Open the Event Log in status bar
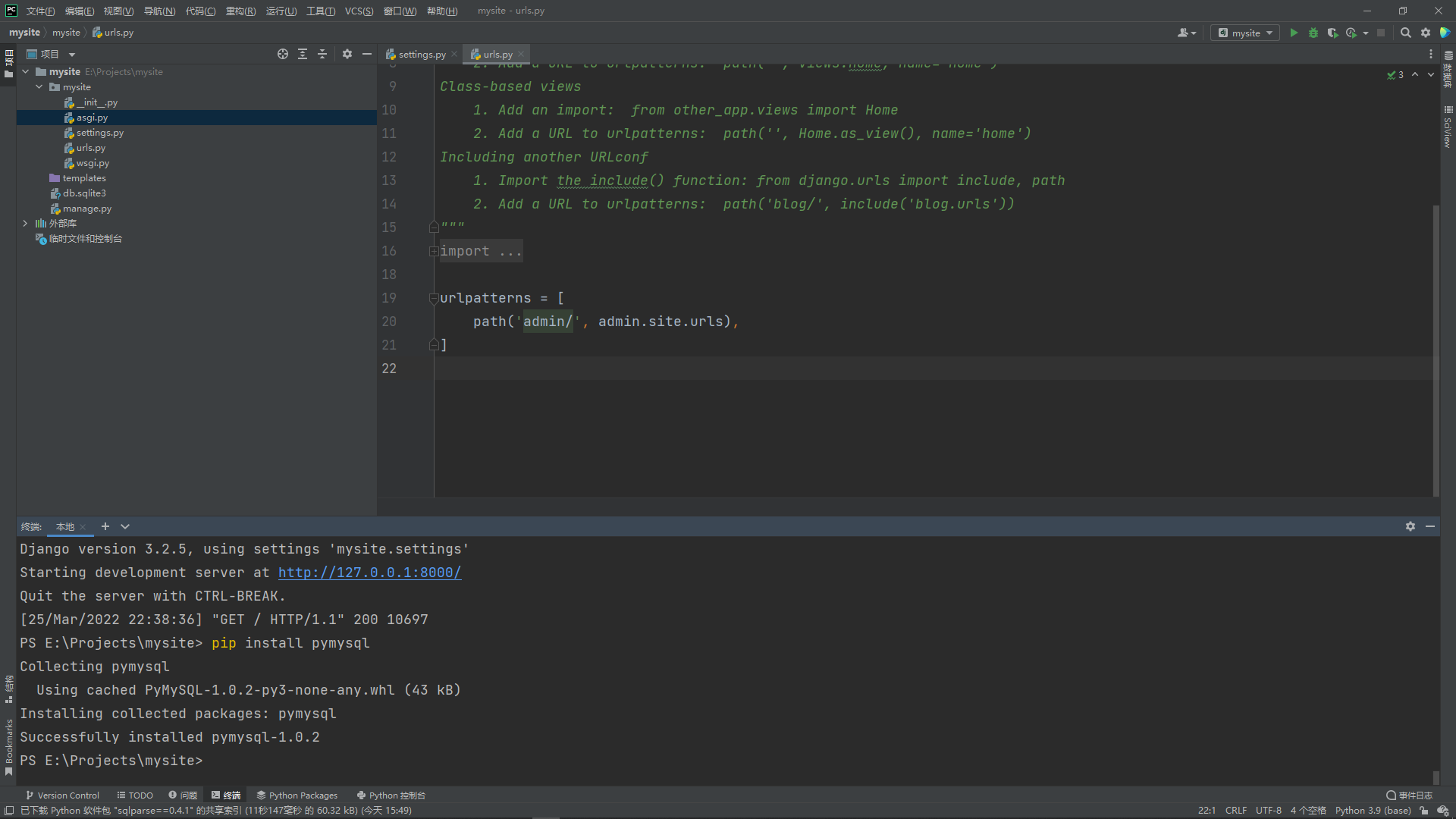Image resolution: width=1456 pixels, height=819 pixels. (1409, 795)
